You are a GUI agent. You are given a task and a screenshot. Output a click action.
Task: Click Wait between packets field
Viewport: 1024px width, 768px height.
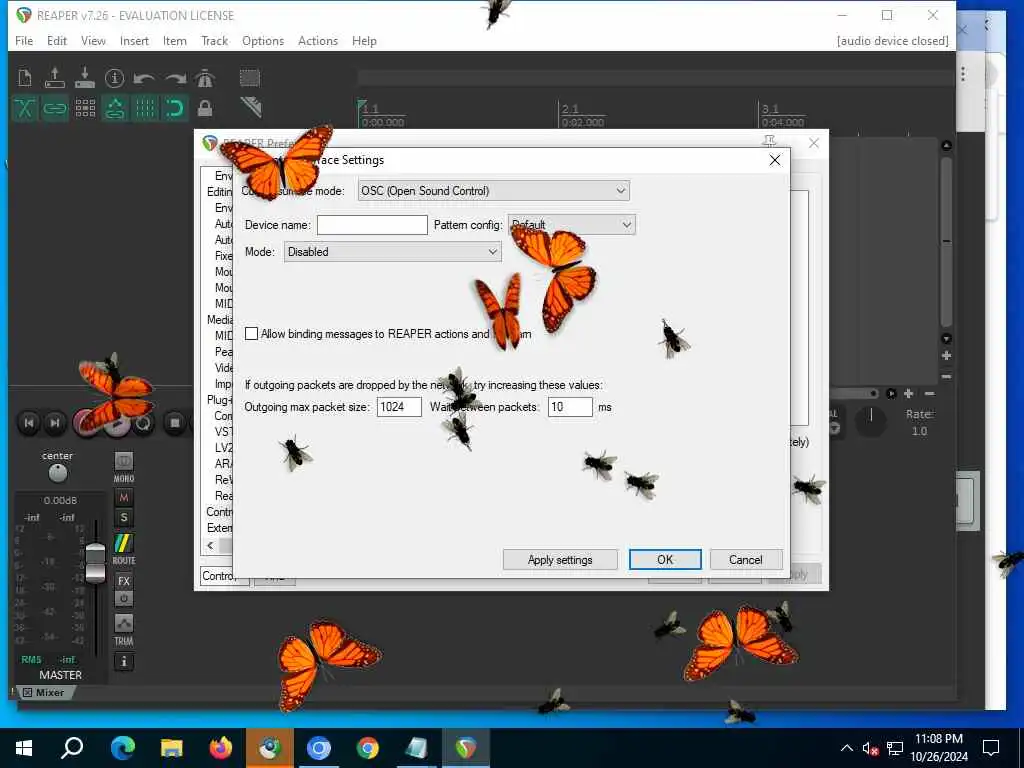point(570,407)
